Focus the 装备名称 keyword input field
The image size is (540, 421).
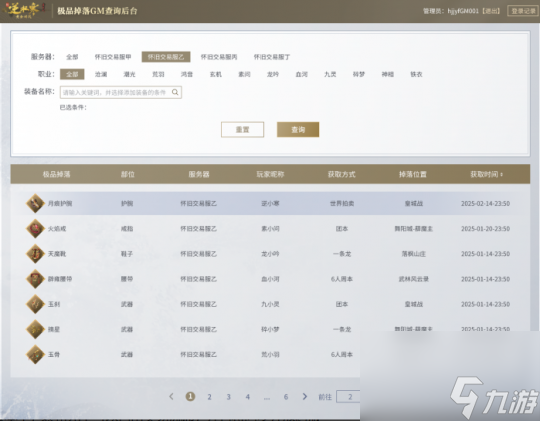[x=121, y=92]
